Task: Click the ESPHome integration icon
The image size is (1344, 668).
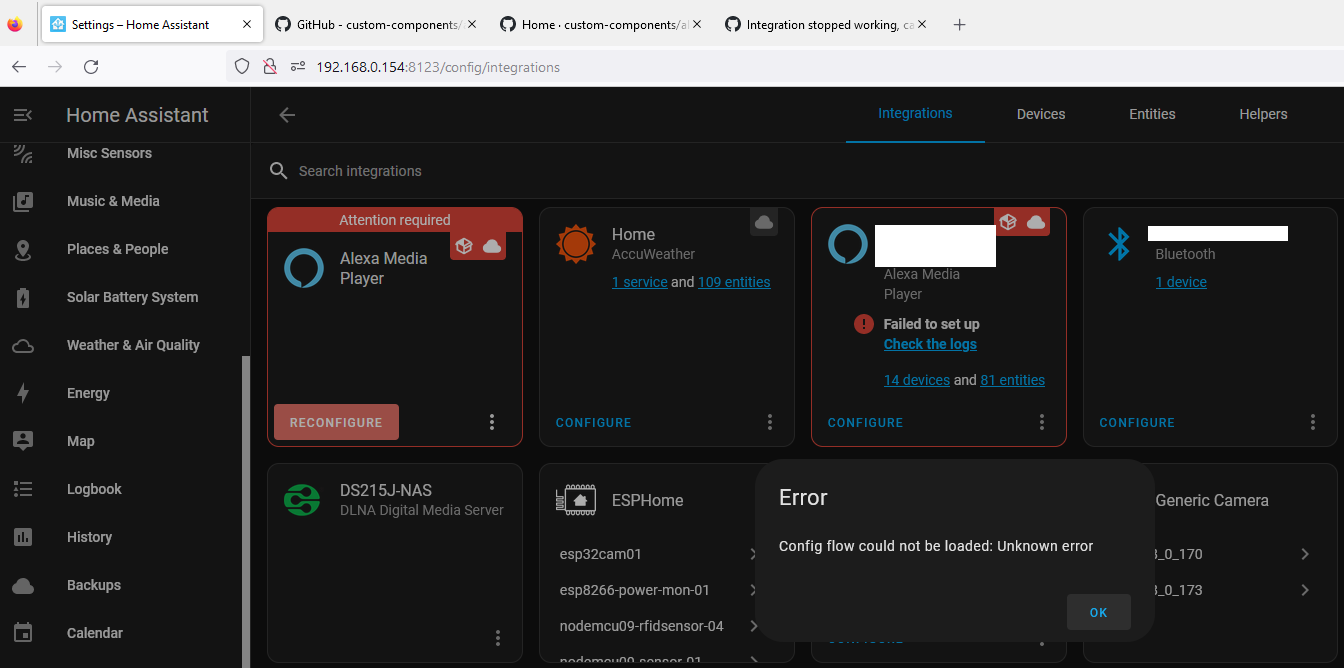Action: [x=575, y=499]
